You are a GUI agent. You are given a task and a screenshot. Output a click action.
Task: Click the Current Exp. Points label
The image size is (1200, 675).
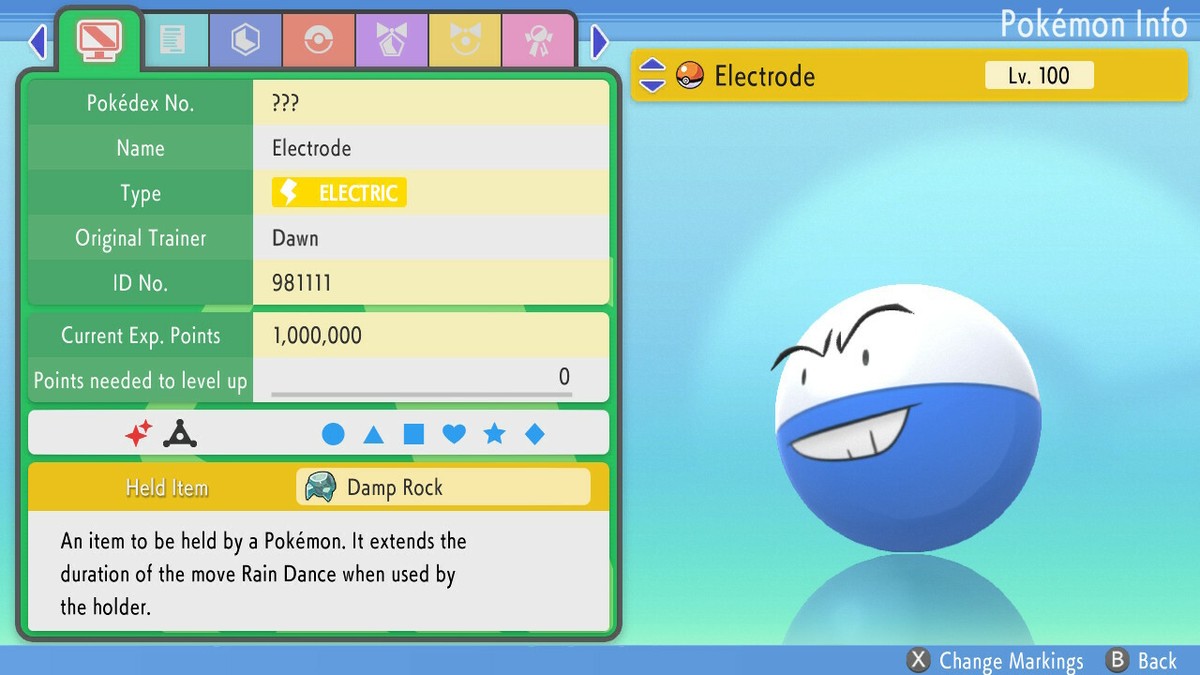coord(141,336)
